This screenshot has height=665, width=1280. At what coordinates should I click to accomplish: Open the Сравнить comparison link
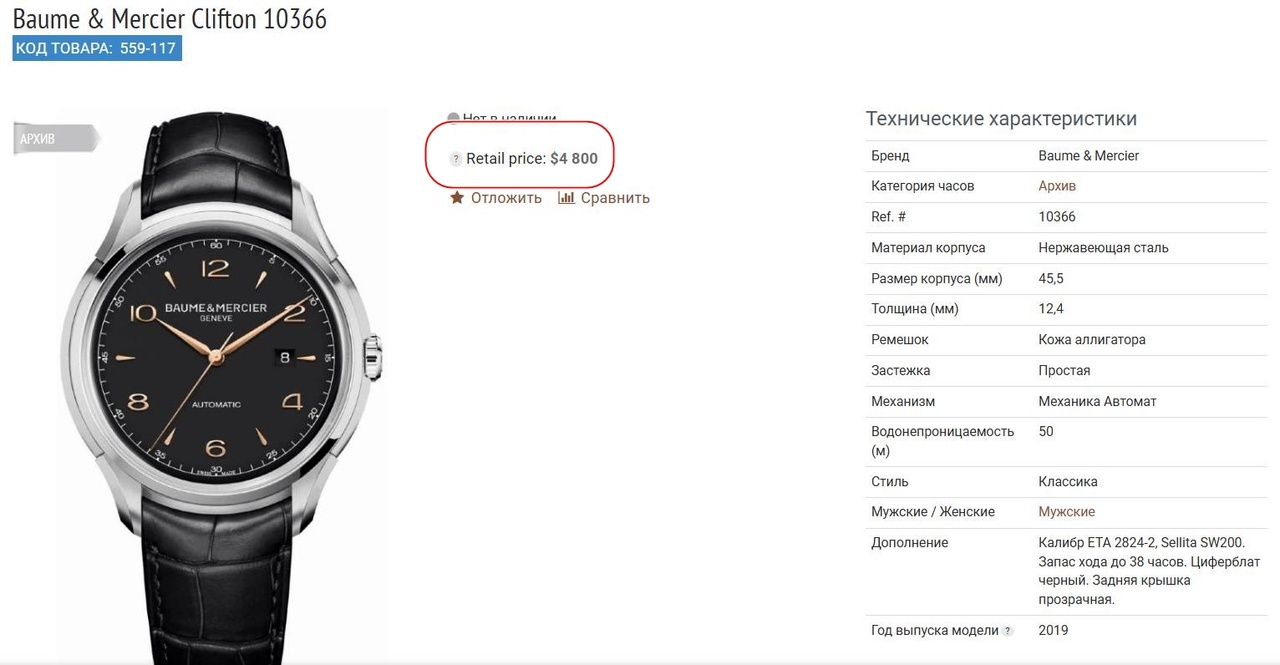[615, 198]
